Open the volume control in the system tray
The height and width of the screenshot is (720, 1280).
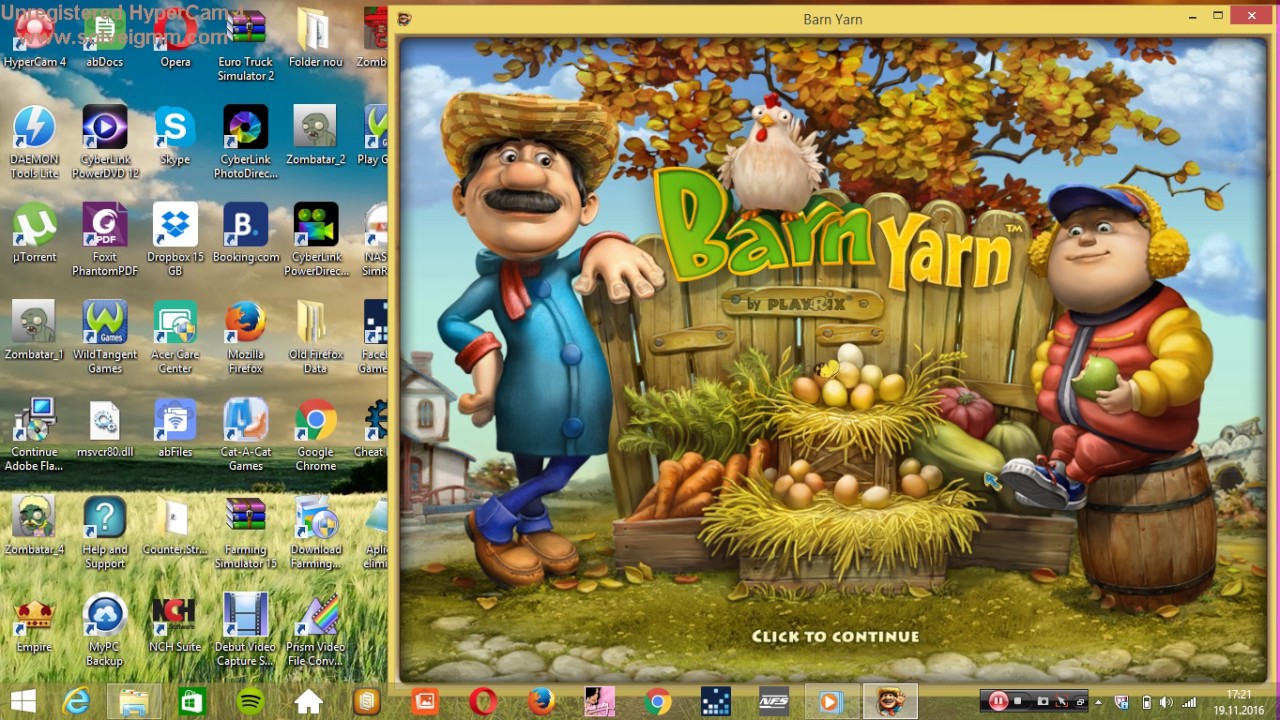[x=1167, y=702]
